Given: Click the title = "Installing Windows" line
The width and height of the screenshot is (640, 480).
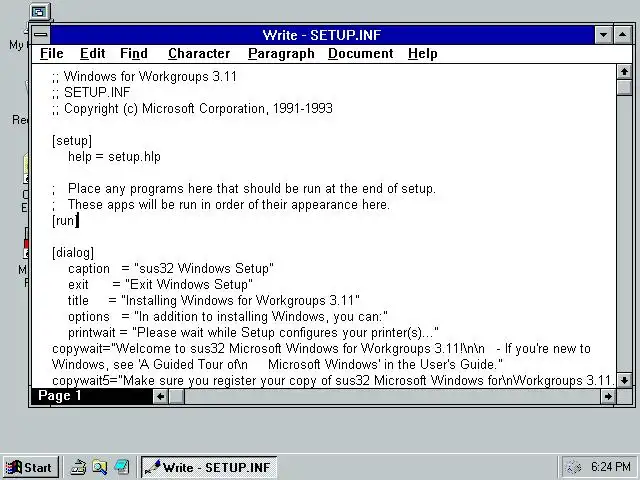Looking at the screenshot, I should 213,301.
